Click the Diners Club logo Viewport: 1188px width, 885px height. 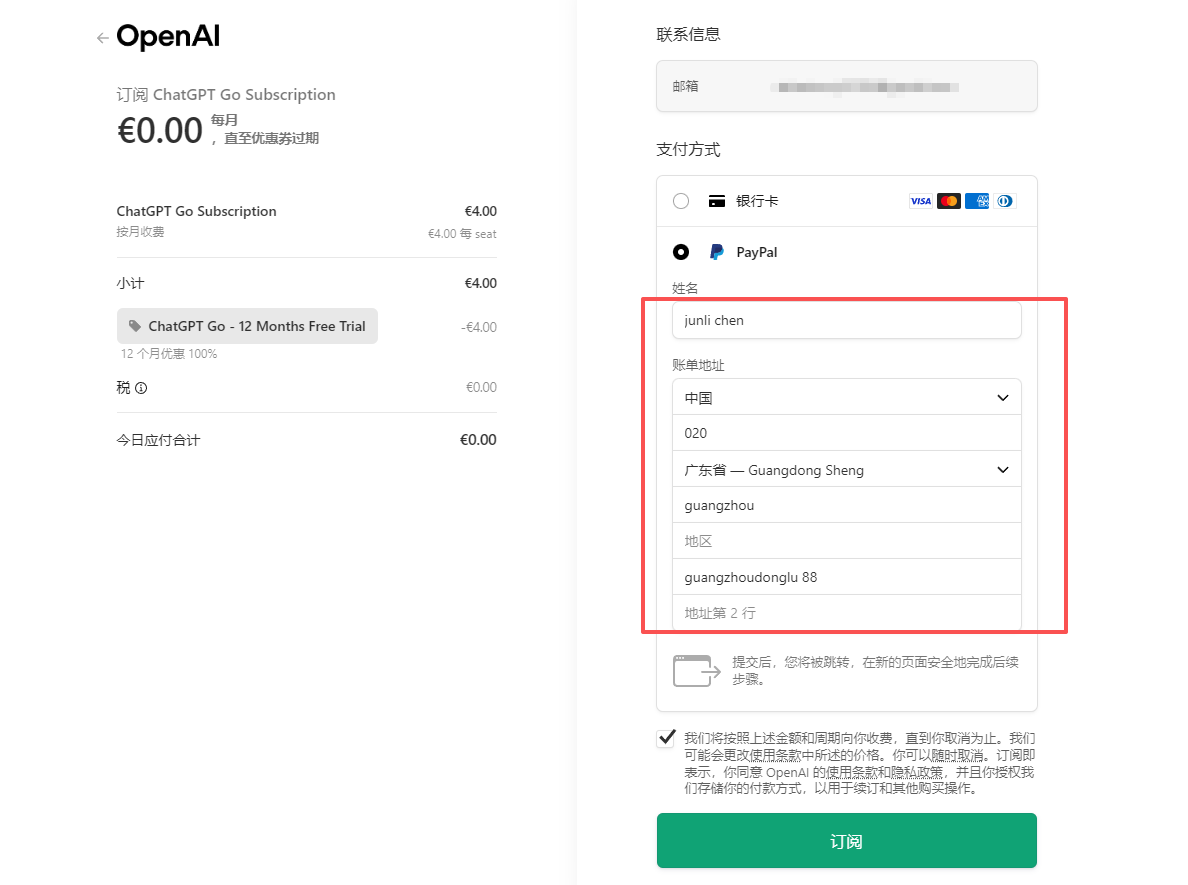click(1005, 201)
